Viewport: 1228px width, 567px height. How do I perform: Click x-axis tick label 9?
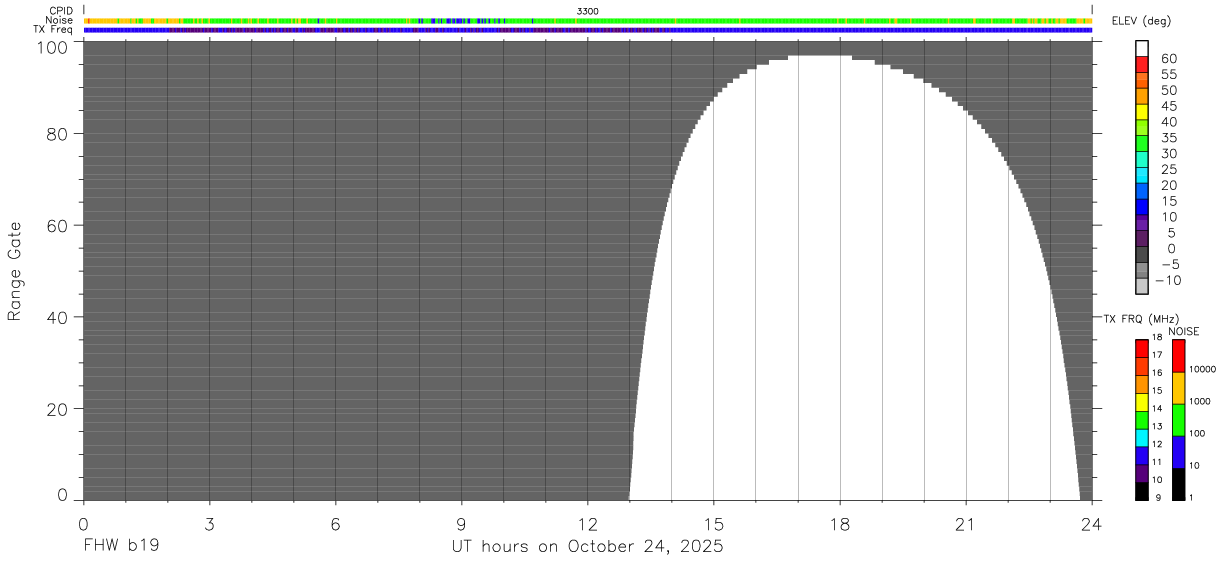point(461,524)
